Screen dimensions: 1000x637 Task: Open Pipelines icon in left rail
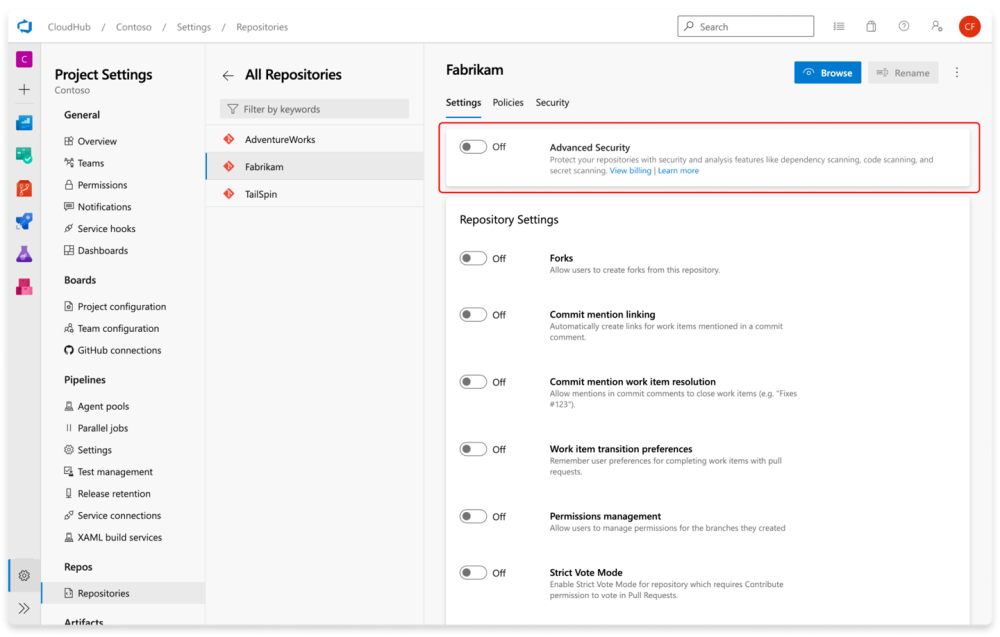pyautogui.click(x=24, y=221)
